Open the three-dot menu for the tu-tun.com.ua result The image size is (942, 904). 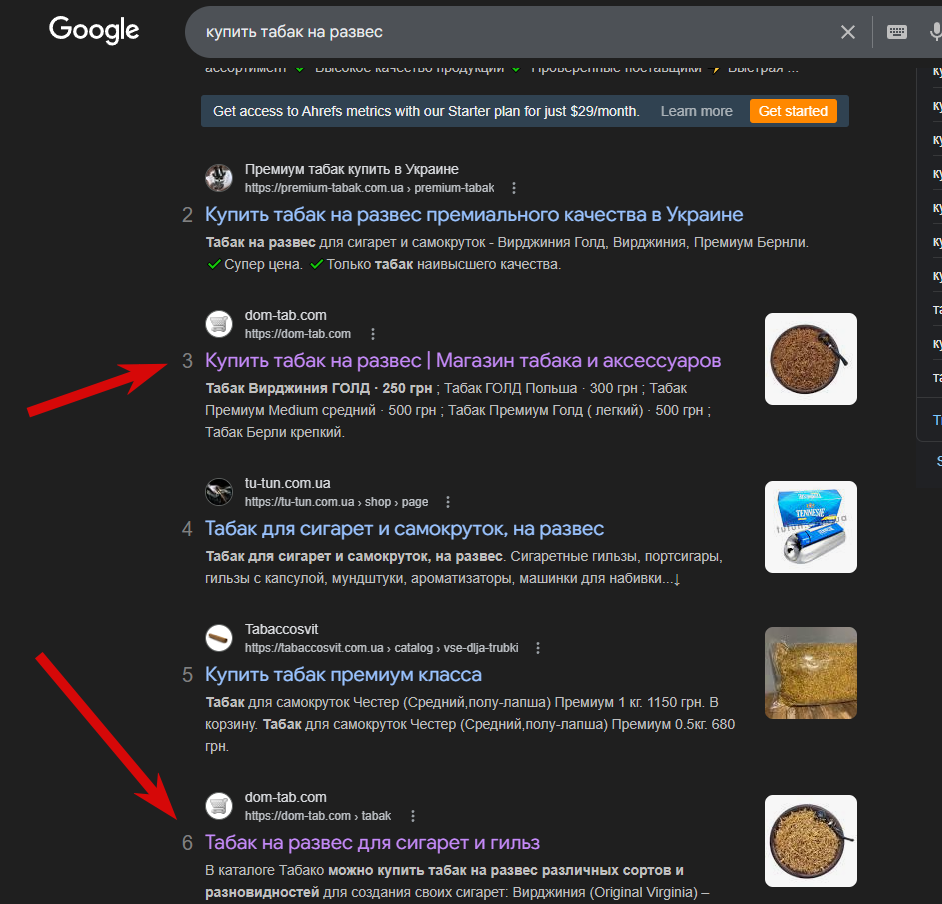click(448, 502)
